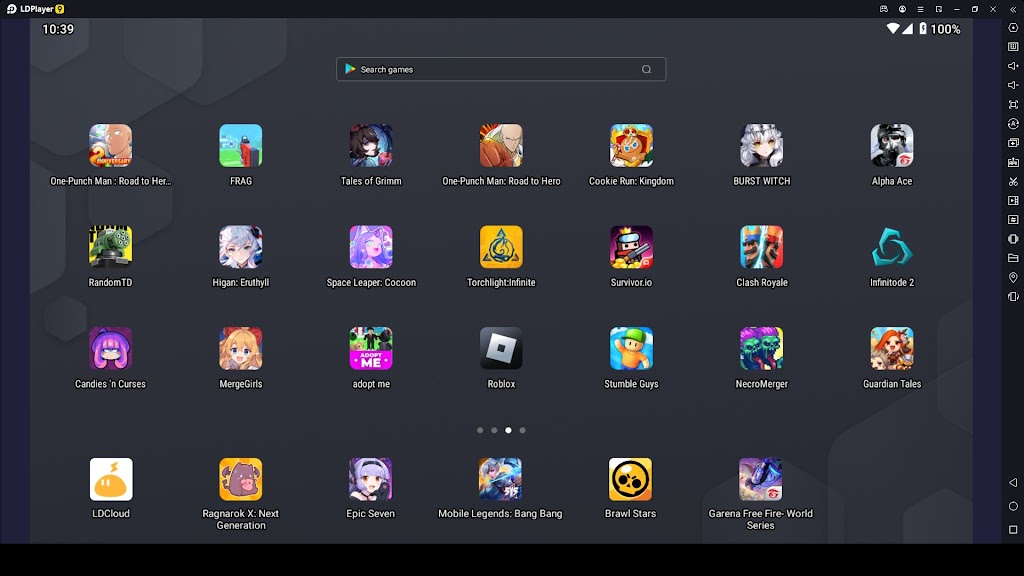The image size is (1024, 576).
Task: Go to the first home screen page dot
Action: tap(480, 430)
